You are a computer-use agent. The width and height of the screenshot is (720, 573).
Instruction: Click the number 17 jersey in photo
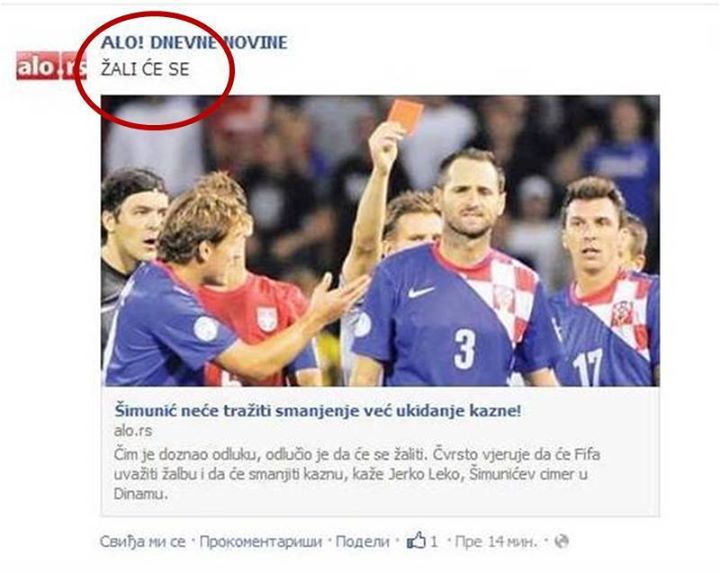(587, 368)
